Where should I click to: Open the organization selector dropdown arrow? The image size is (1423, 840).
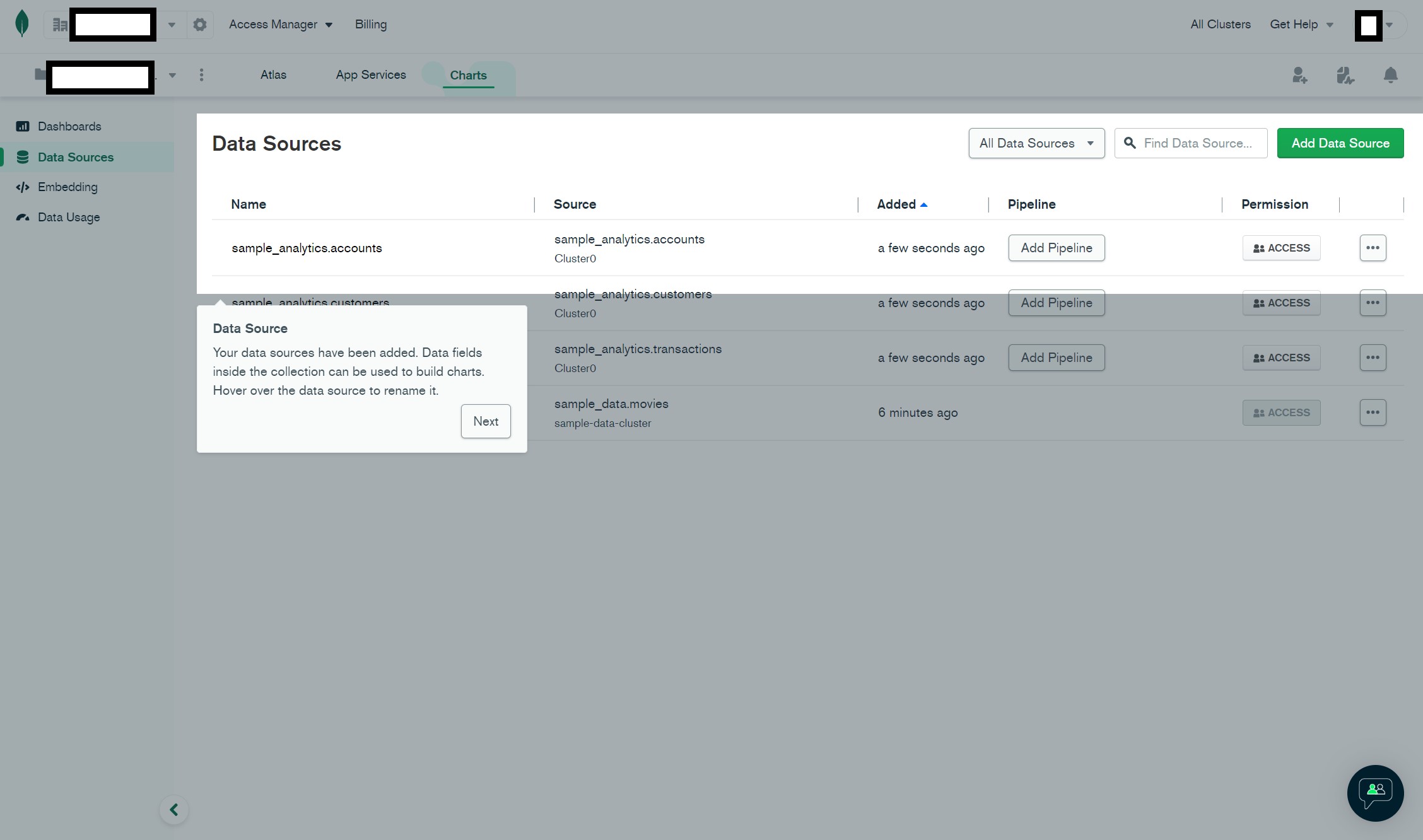click(171, 25)
